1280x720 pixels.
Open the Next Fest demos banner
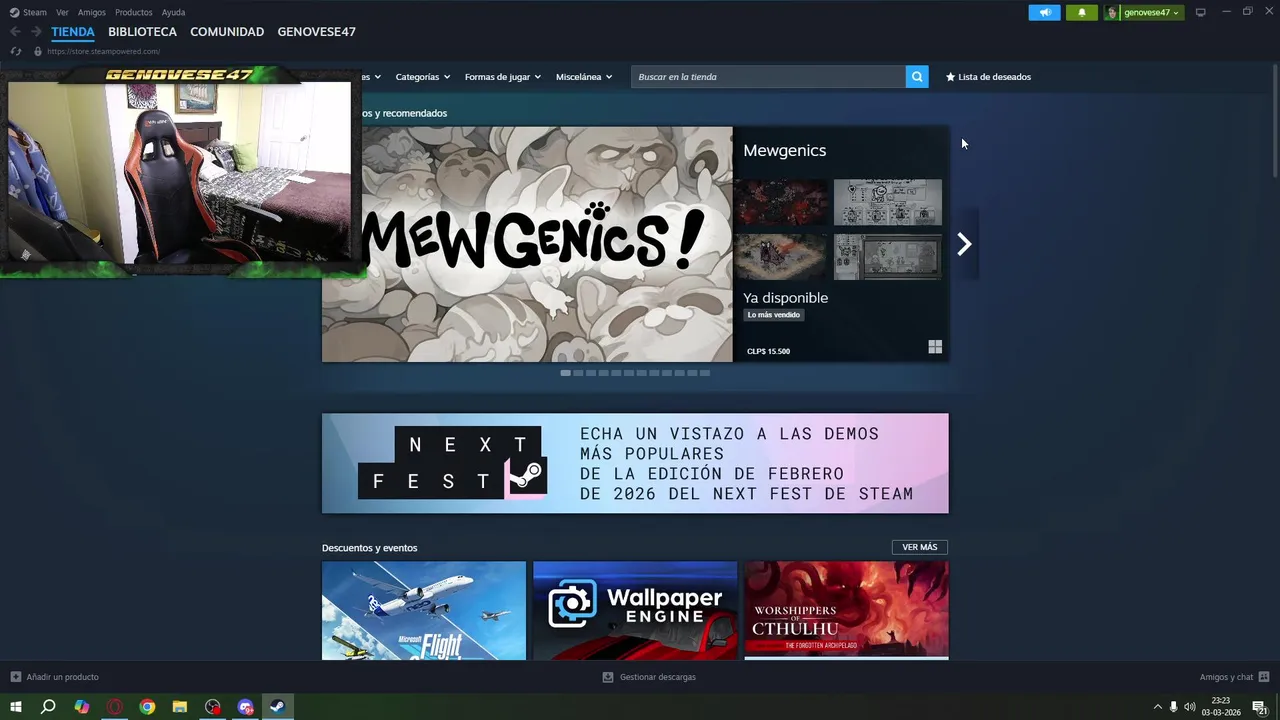click(x=635, y=463)
